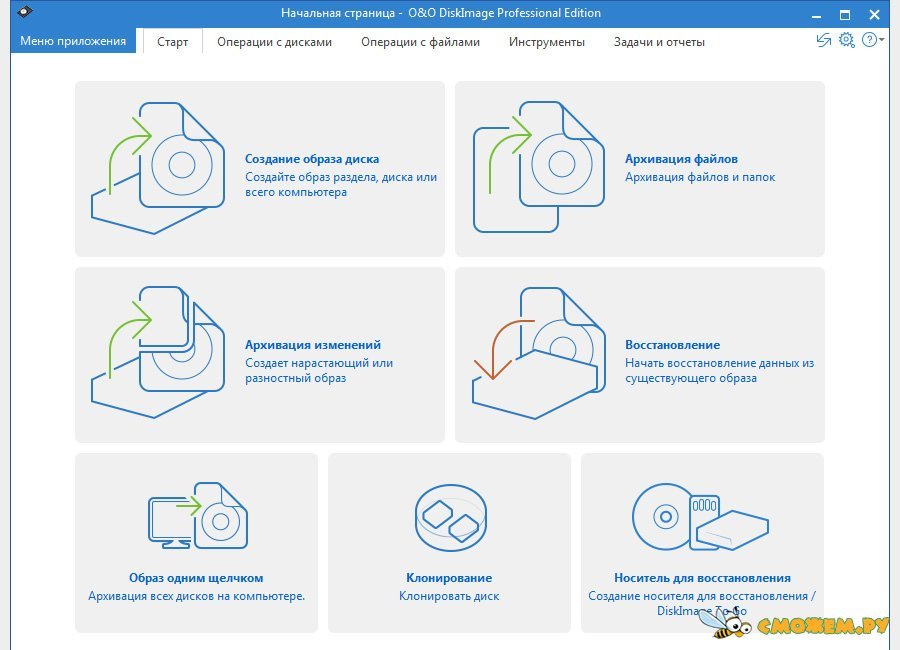
Task: Click the switch view arrows icon
Action: (x=824, y=40)
